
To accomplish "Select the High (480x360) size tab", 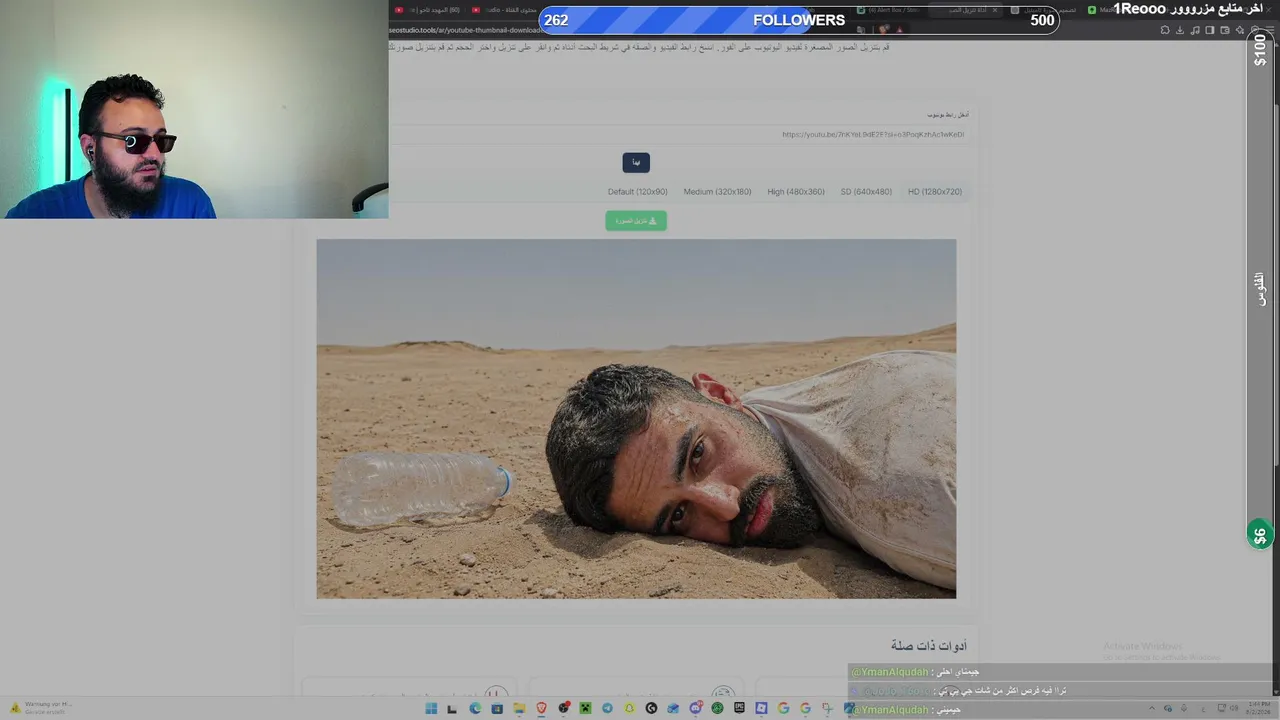I will (796, 192).
